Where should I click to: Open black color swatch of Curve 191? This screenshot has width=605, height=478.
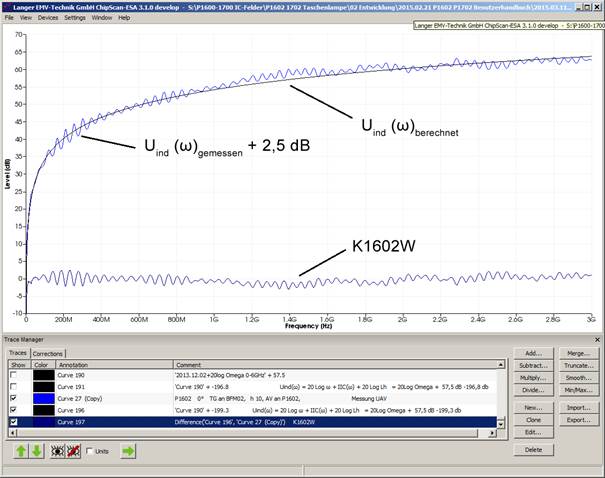(44, 387)
